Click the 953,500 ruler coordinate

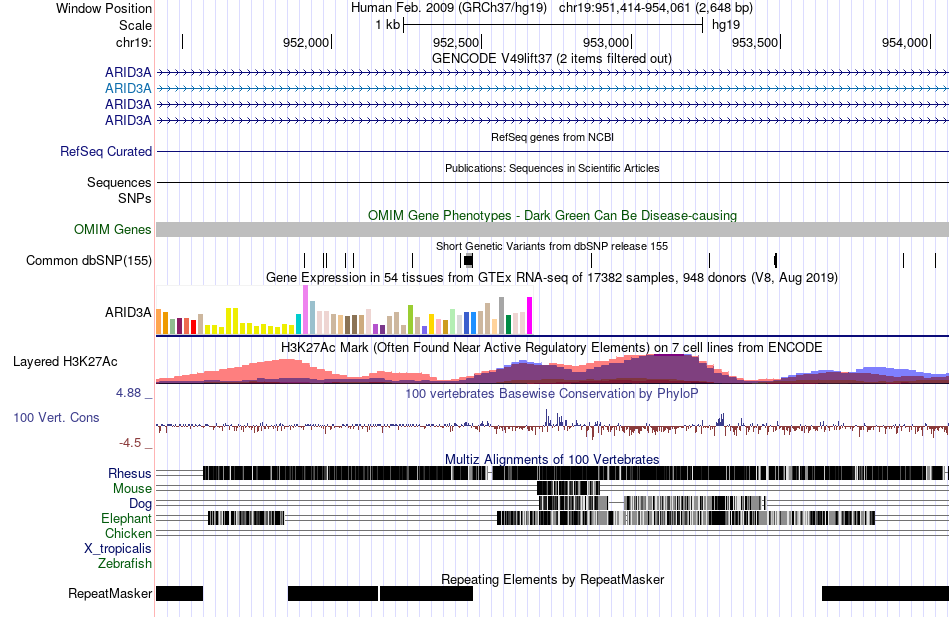pos(755,42)
